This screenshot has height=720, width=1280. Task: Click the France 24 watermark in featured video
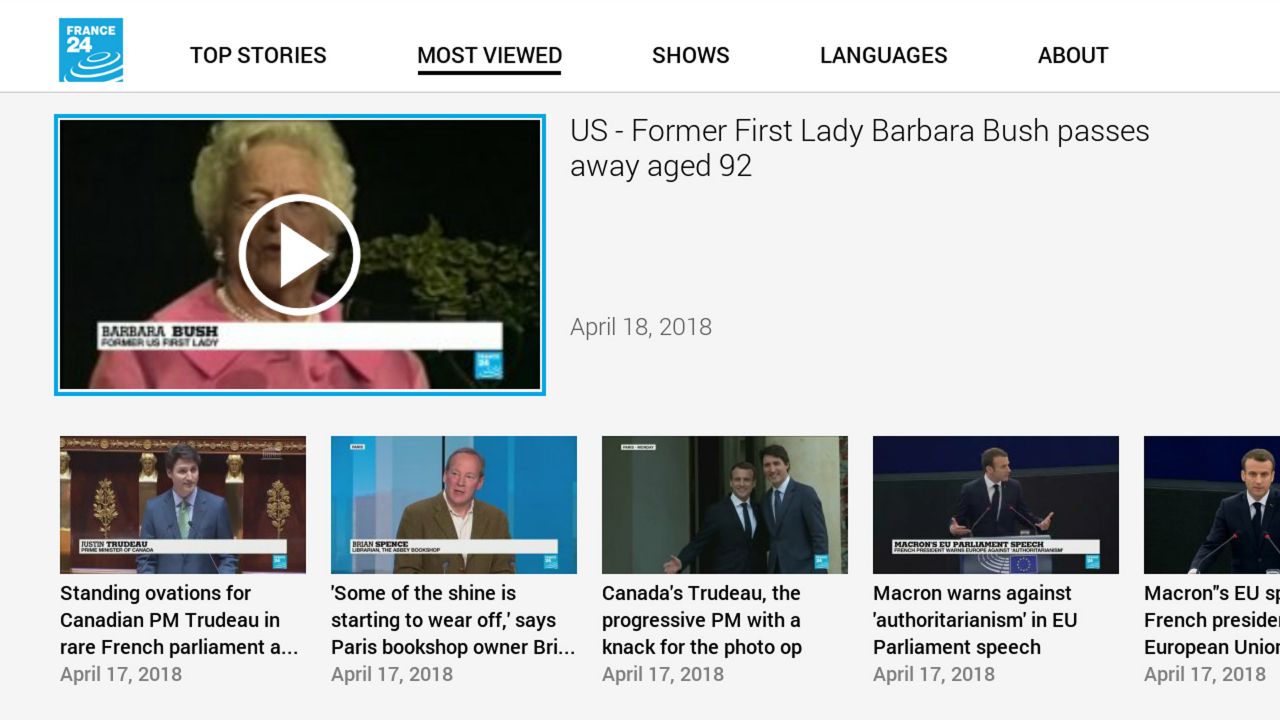489,366
